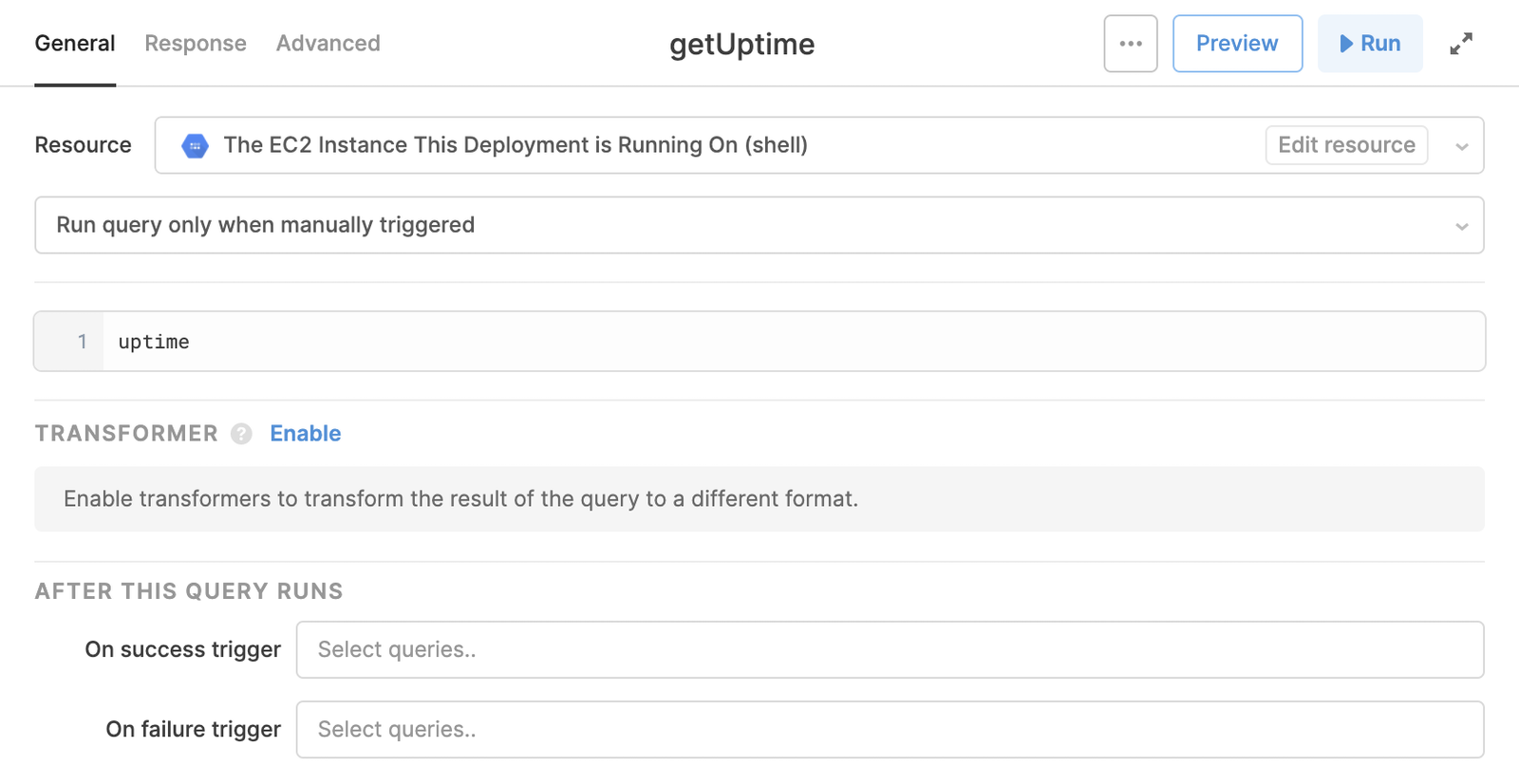The image size is (1519, 784).
Task: Click the getUptime query name
Action: tap(741, 45)
